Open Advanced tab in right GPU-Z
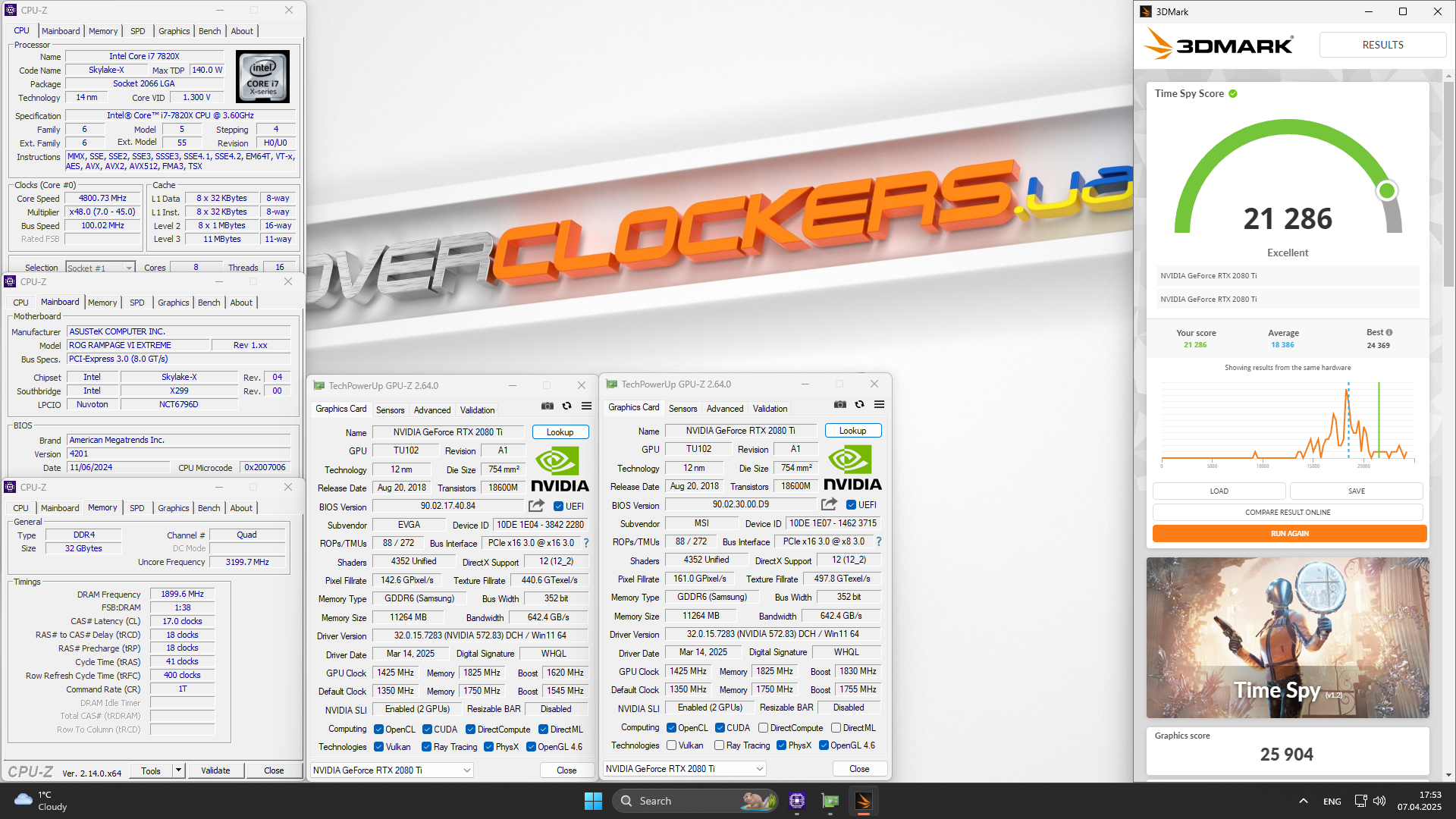The image size is (1456, 819). pyautogui.click(x=725, y=409)
